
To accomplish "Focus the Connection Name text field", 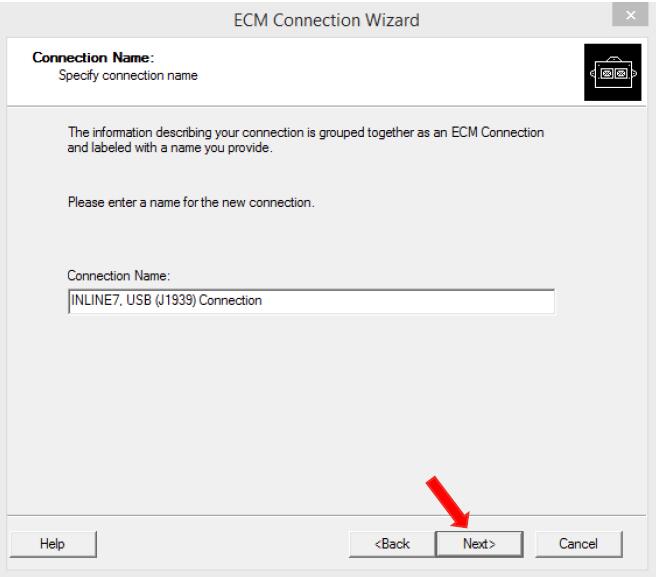I will pyautogui.click(x=311, y=301).
